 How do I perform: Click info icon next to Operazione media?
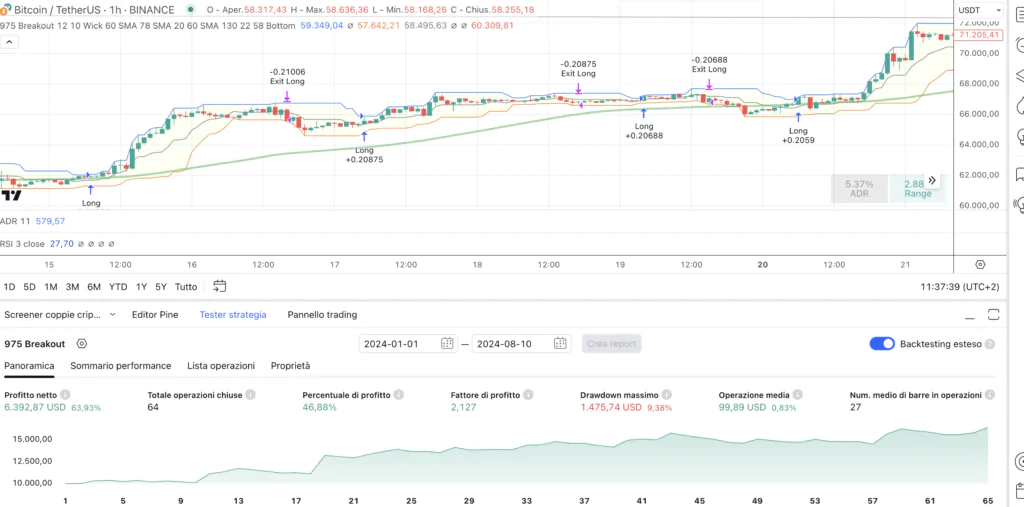pyautogui.click(x=797, y=395)
